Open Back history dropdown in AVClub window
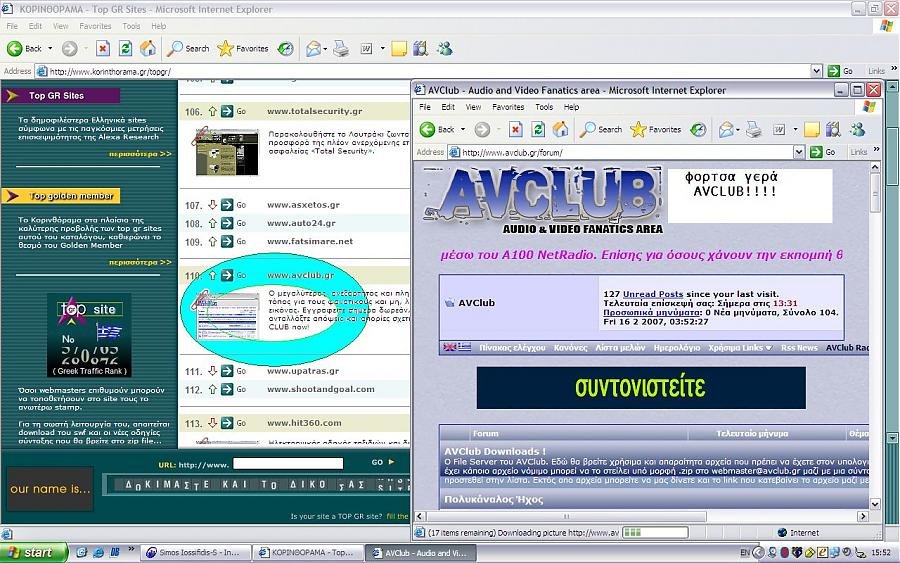The height and width of the screenshot is (563, 900). click(463, 130)
